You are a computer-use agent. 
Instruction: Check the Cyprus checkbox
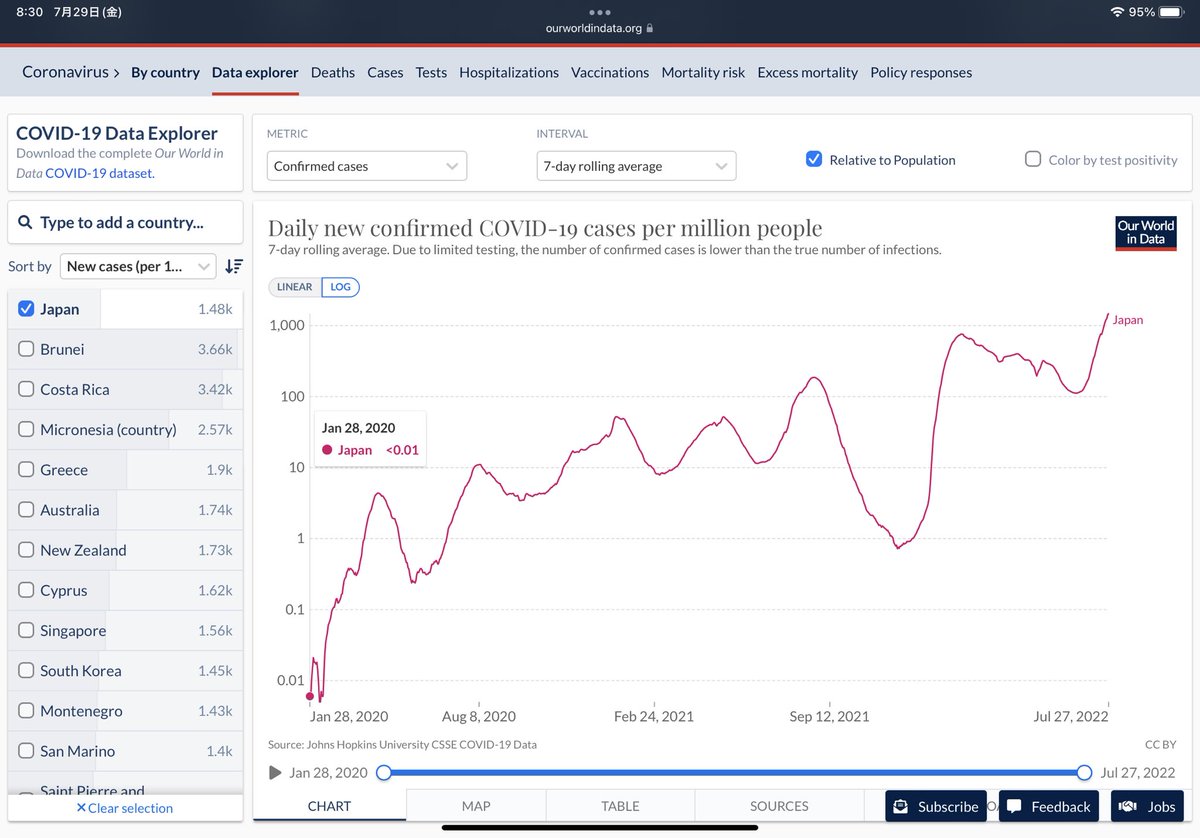pyautogui.click(x=27, y=590)
